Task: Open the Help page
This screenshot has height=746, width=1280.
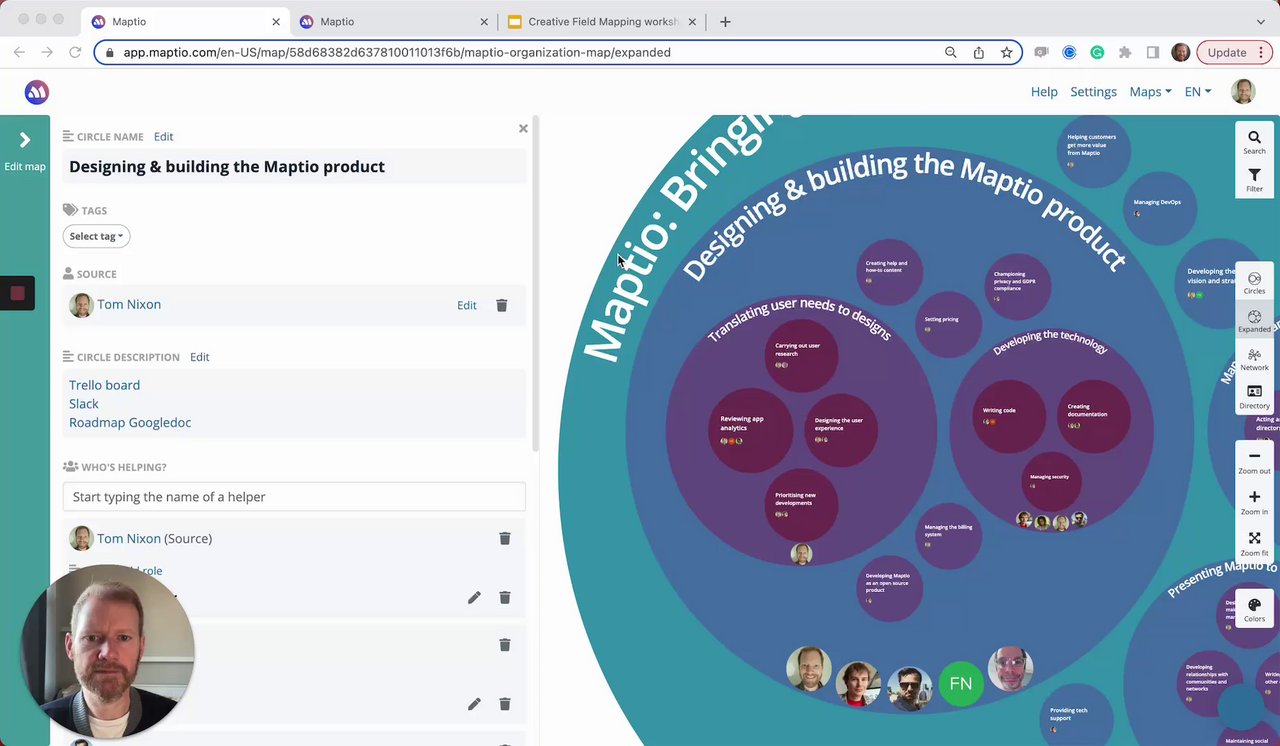Action: [x=1044, y=92]
